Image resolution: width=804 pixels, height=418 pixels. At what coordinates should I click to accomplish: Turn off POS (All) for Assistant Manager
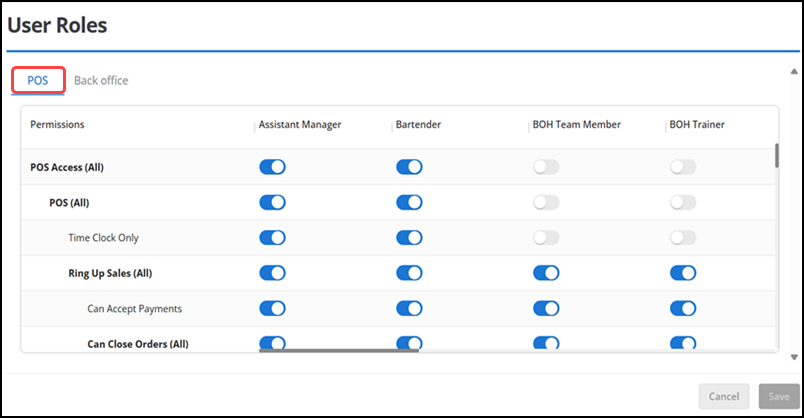[272, 202]
